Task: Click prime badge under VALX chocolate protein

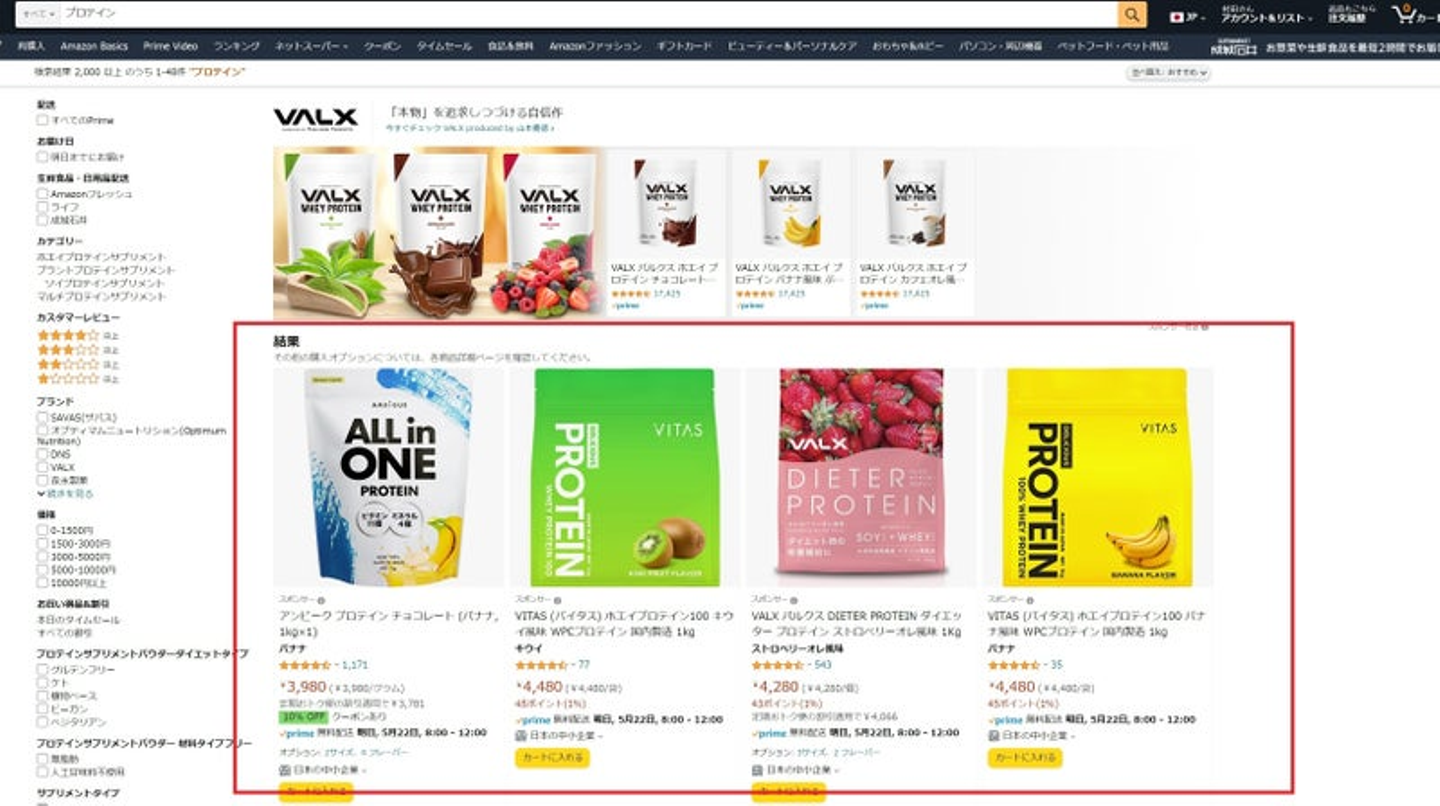Action: (x=624, y=305)
